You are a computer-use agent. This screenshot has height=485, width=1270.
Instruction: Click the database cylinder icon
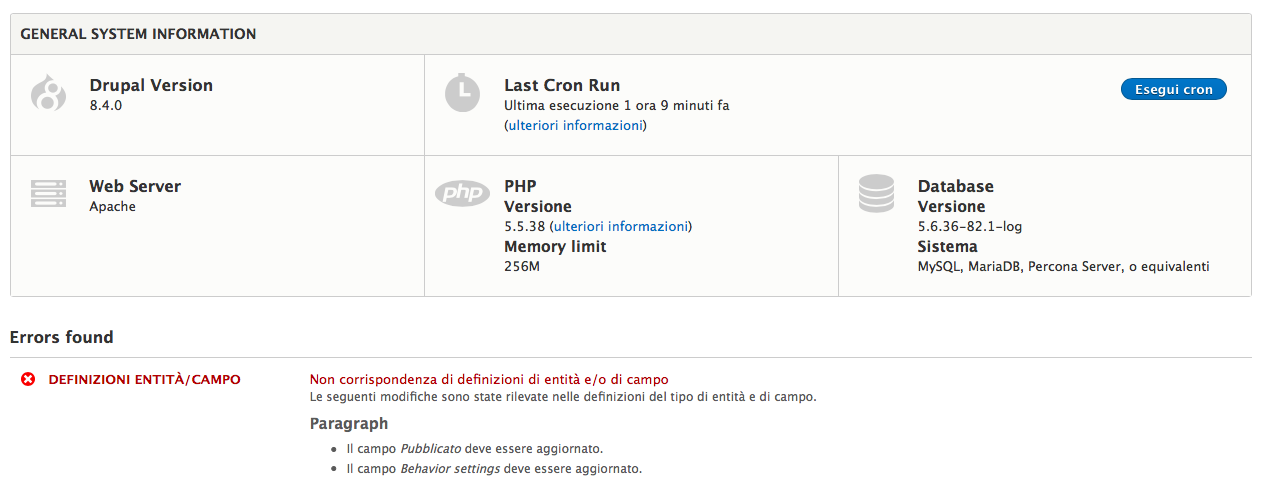(876, 193)
